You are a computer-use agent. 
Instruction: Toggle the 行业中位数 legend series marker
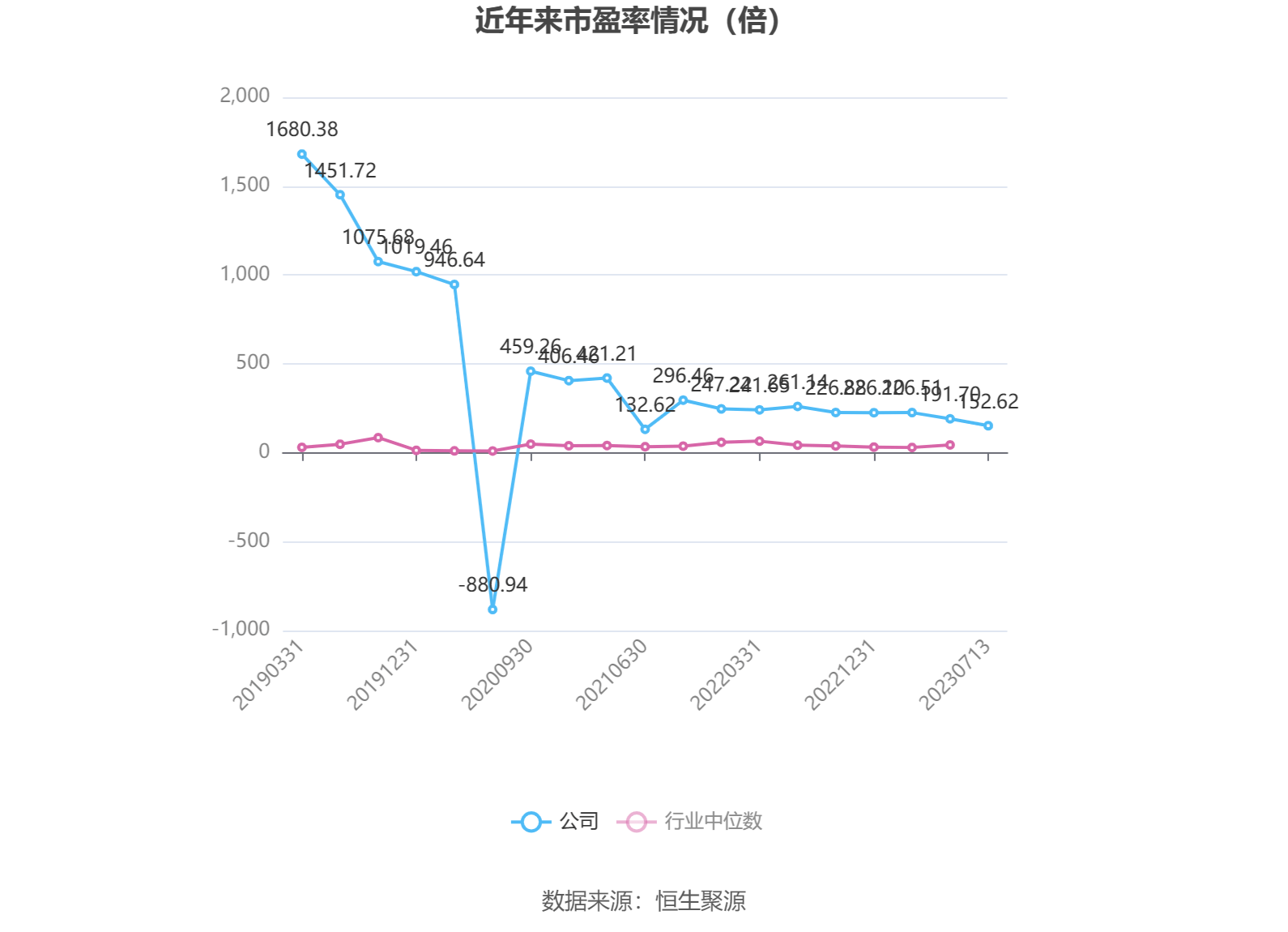click(636, 822)
